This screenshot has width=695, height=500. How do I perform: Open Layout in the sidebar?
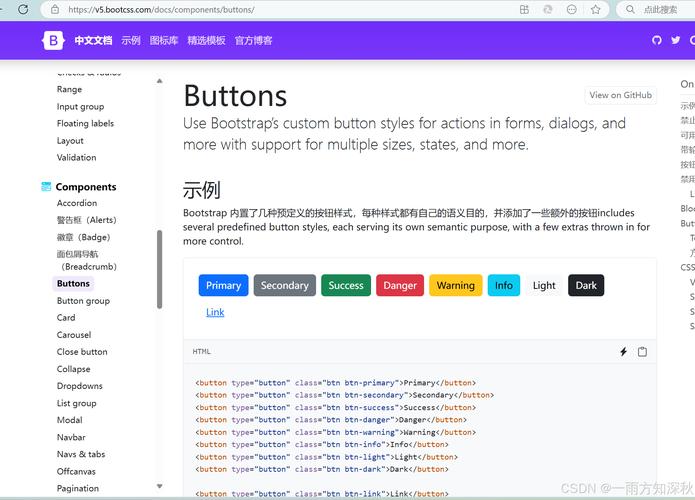(70, 141)
